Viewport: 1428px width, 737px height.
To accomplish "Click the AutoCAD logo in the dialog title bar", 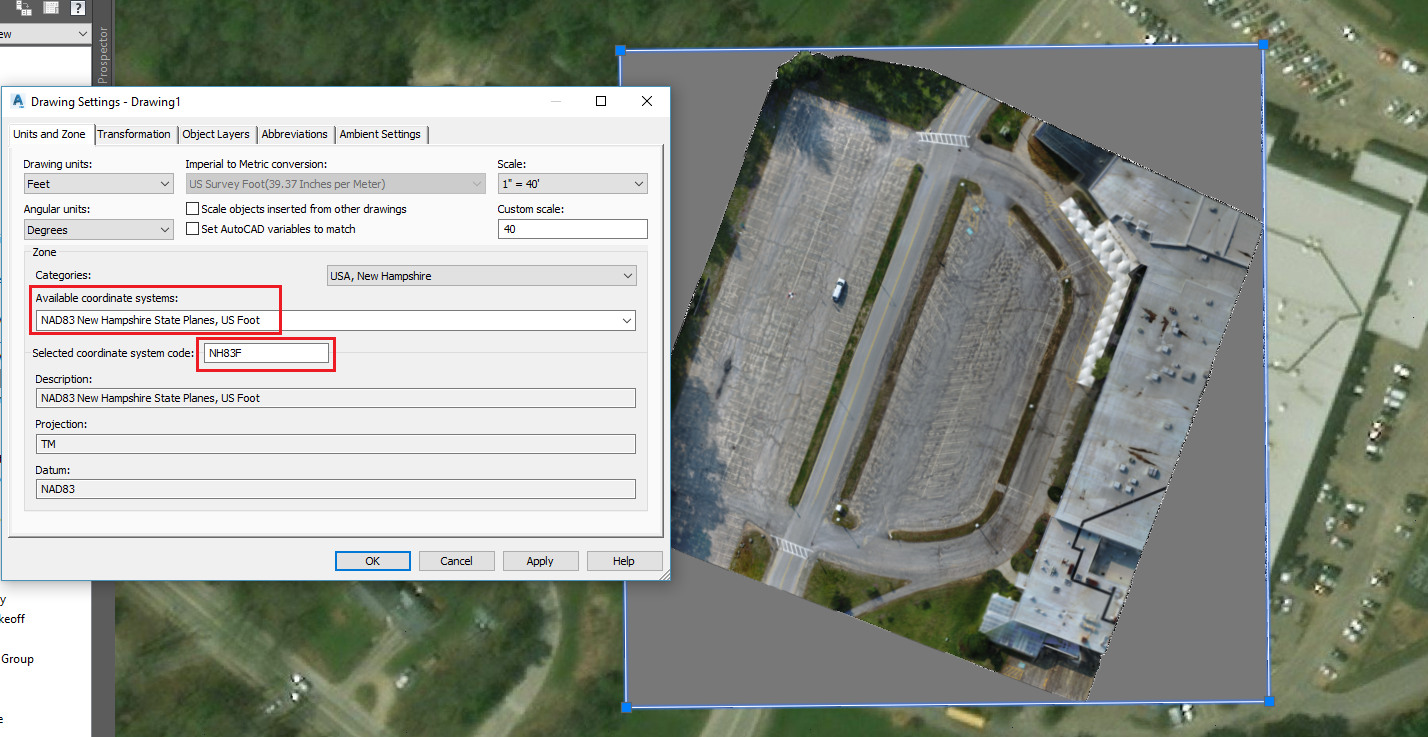I will tap(17, 101).
